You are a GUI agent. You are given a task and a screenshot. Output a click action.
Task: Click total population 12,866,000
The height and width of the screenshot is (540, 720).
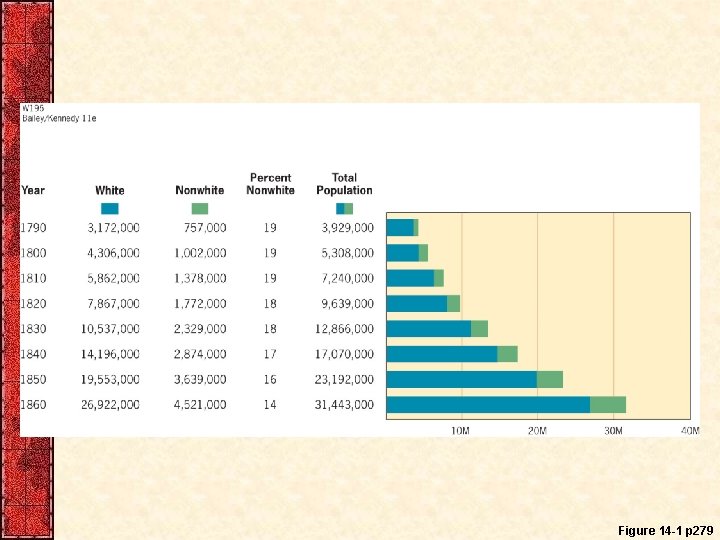[344, 329]
